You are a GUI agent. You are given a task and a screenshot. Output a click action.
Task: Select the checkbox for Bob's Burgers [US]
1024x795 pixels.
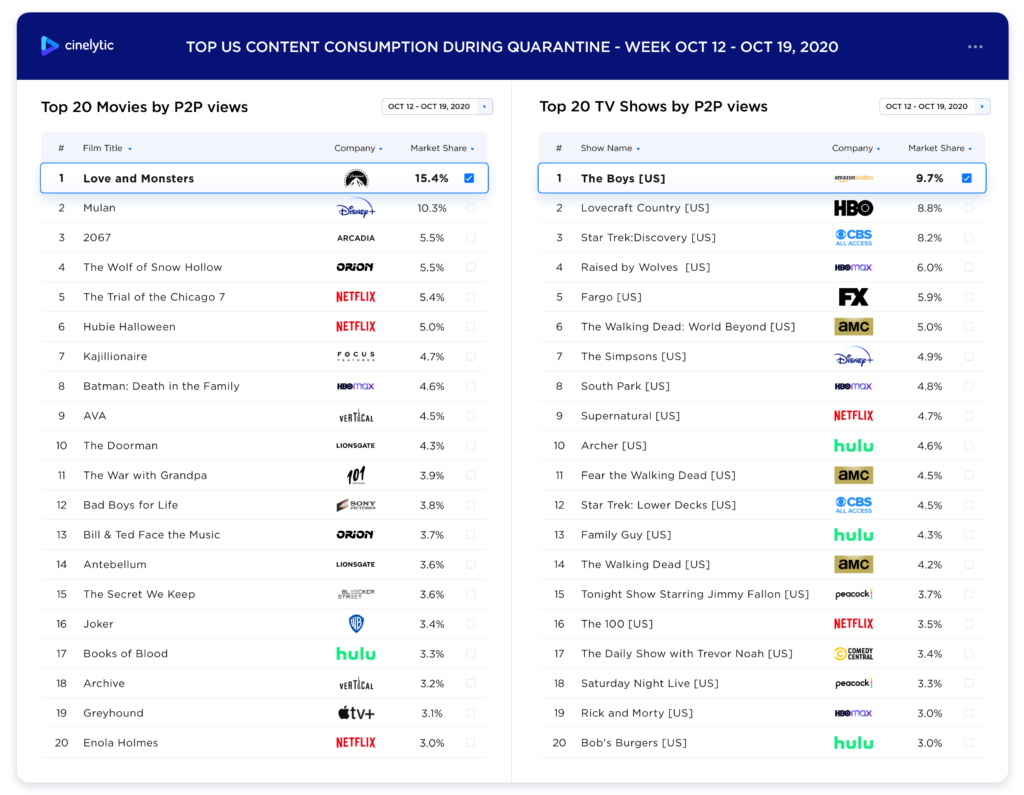(968, 743)
